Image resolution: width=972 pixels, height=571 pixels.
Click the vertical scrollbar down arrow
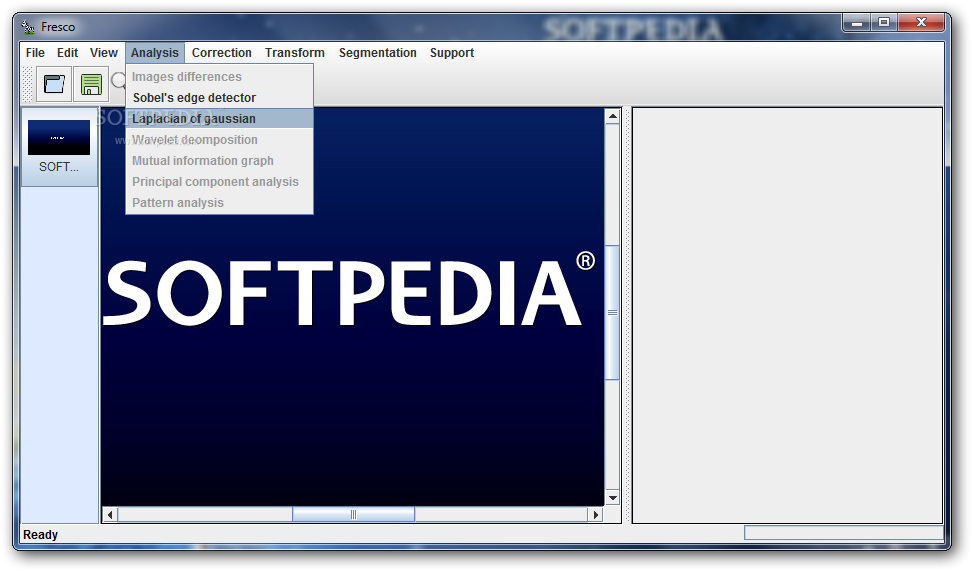pyautogui.click(x=612, y=497)
